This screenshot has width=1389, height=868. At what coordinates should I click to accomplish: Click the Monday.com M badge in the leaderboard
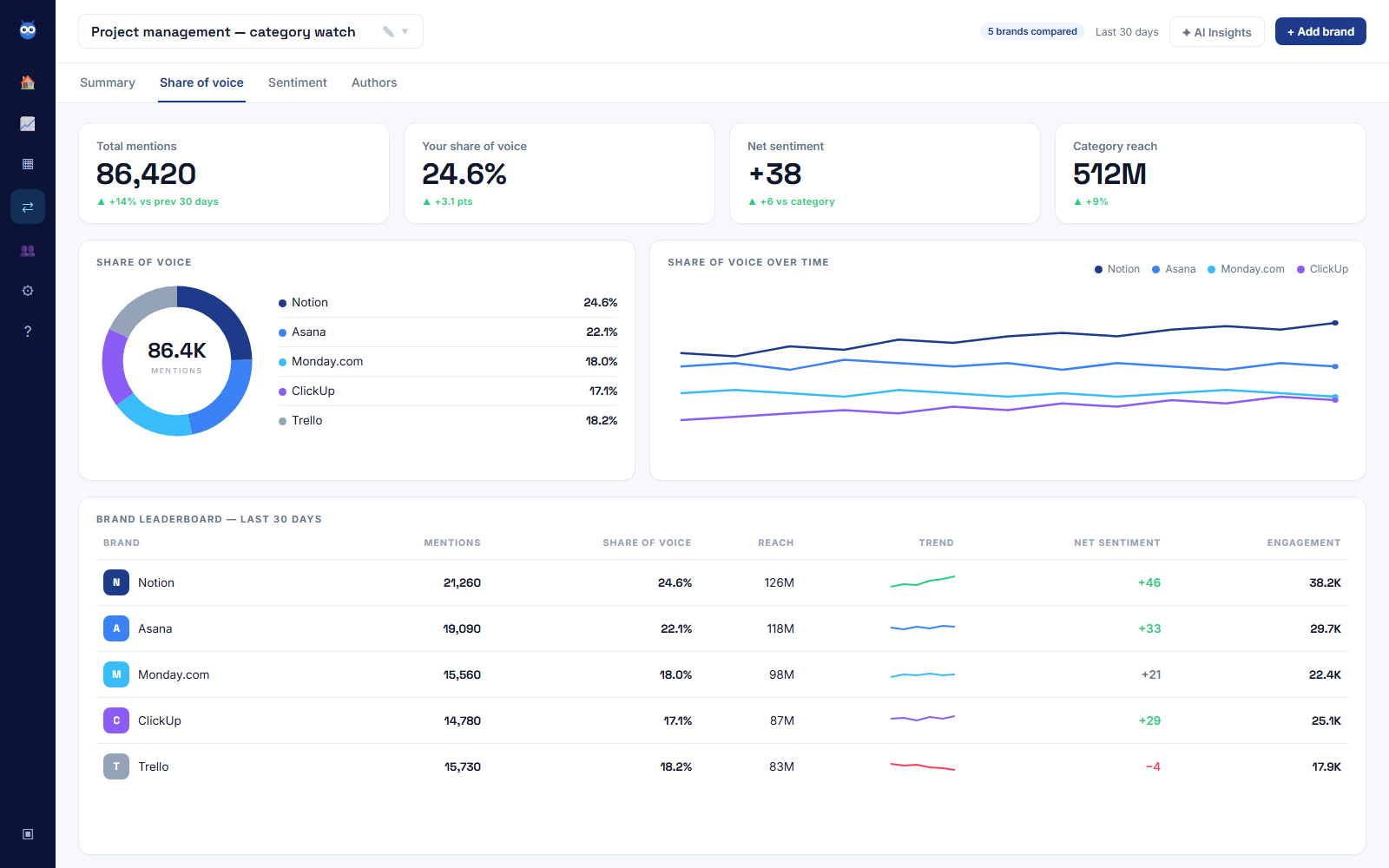[x=116, y=674]
